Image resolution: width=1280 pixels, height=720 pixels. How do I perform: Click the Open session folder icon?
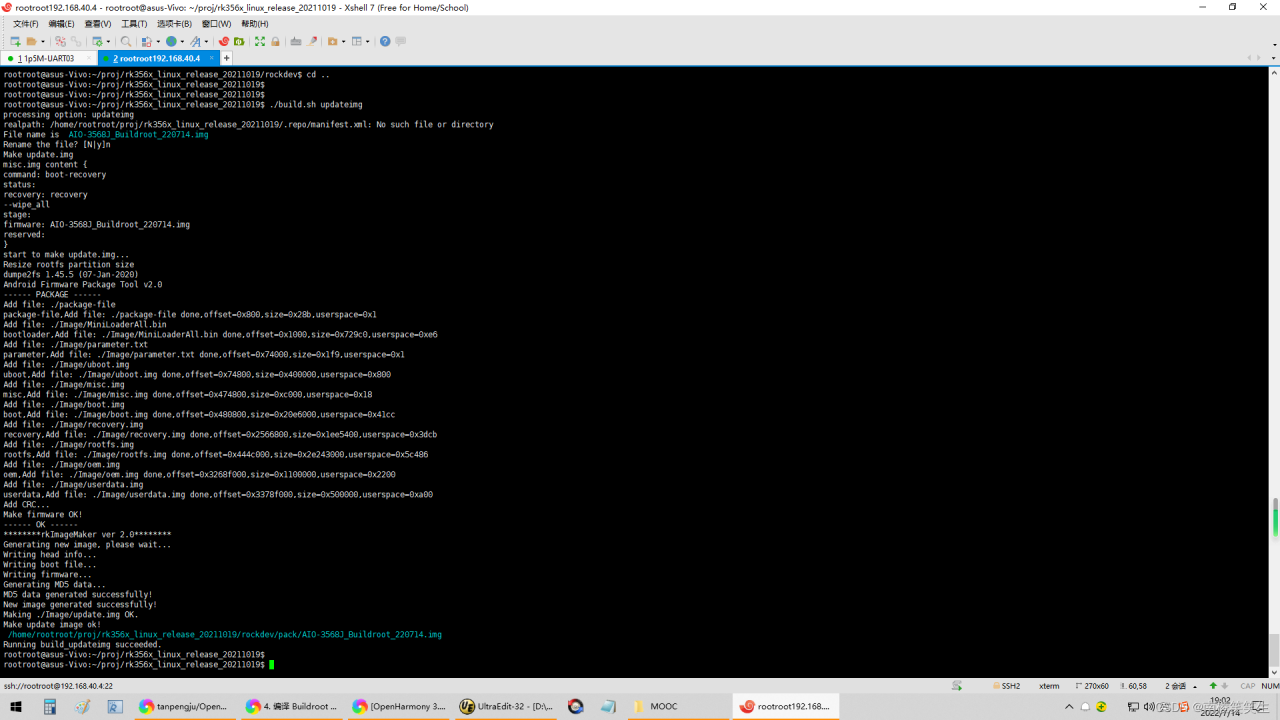coord(32,41)
